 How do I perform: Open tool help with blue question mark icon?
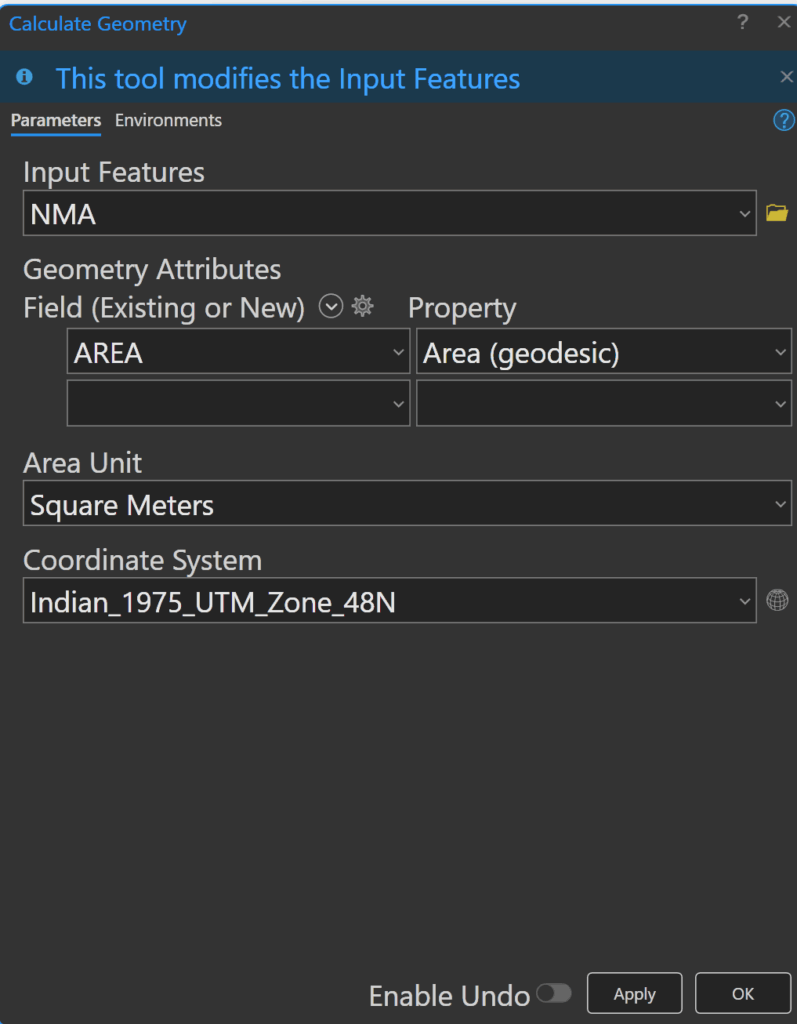tap(783, 121)
